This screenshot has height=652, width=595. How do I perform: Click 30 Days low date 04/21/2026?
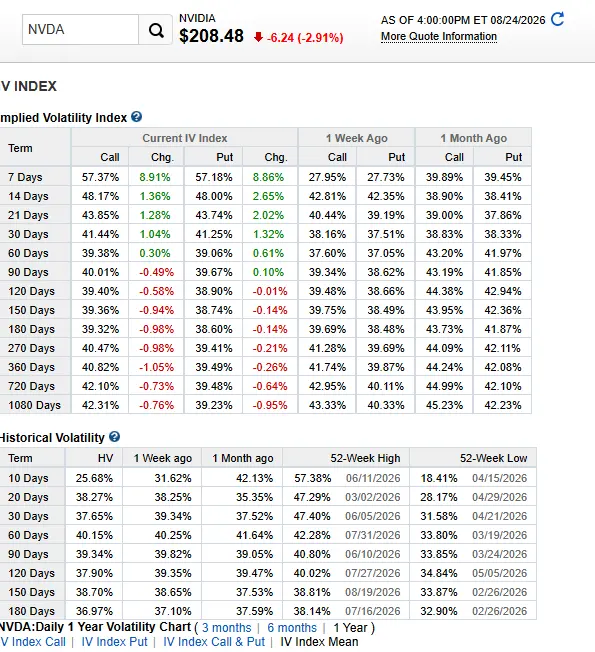[x=499, y=516]
